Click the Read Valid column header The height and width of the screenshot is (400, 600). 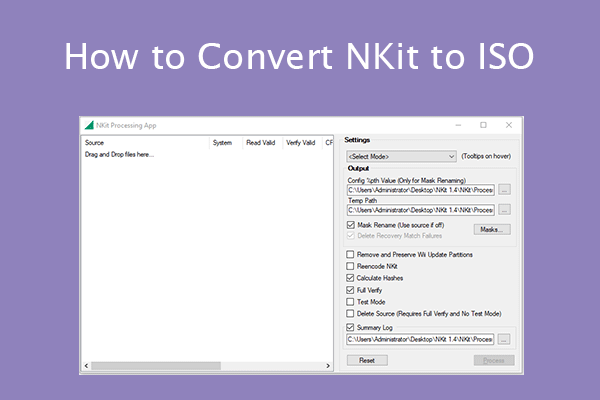[x=262, y=143]
